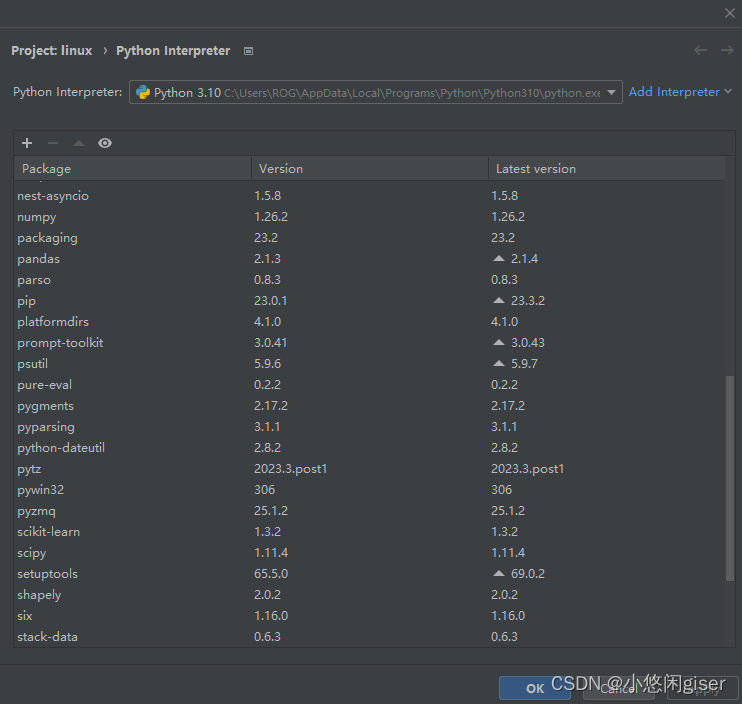Click the back navigation arrow
The height and width of the screenshot is (704, 742).
click(700, 50)
